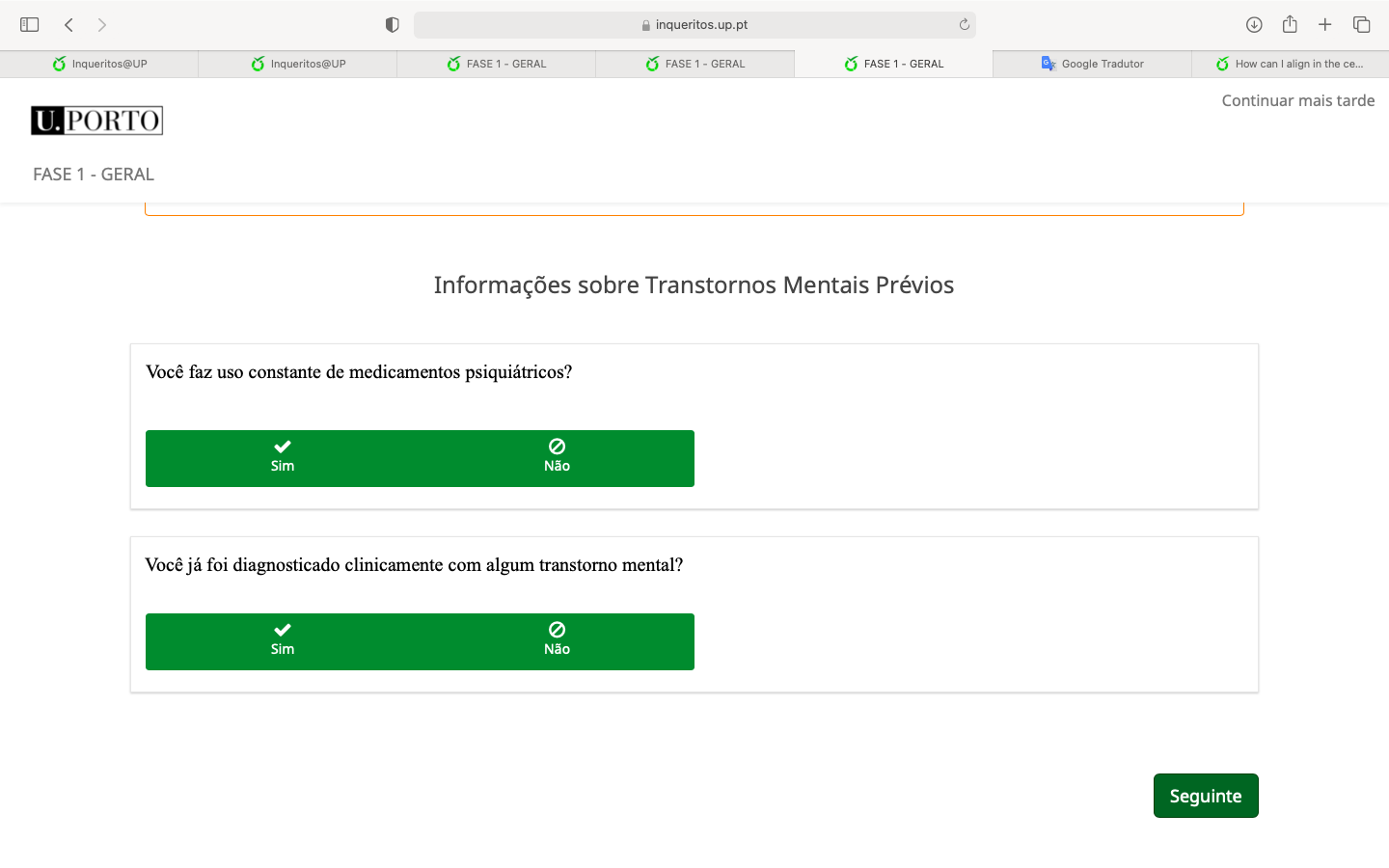The height and width of the screenshot is (868, 1389).
Task: Go back with the back arrow
Action: tap(68, 25)
